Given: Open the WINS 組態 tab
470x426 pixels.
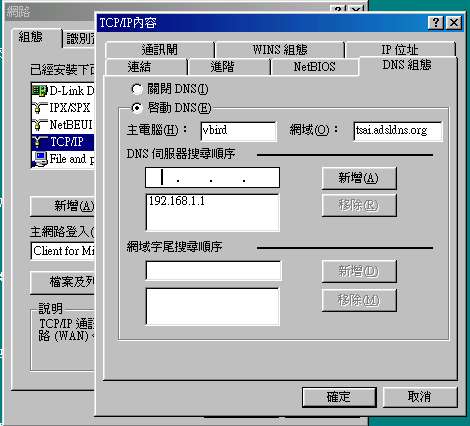Looking at the screenshot, I should 280,50.
